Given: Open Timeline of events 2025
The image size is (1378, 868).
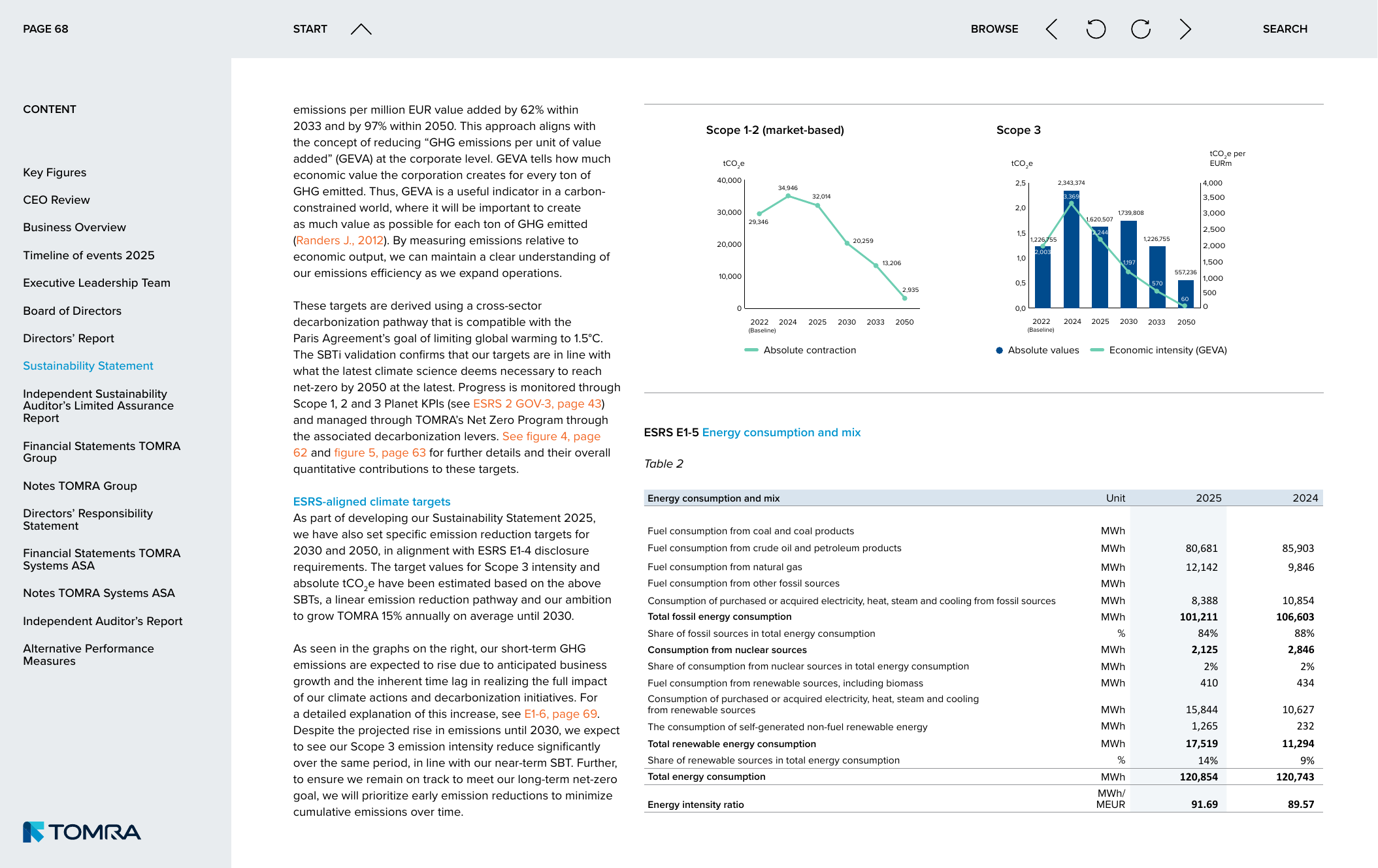Looking at the screenshot, I should tap(89, 255).
